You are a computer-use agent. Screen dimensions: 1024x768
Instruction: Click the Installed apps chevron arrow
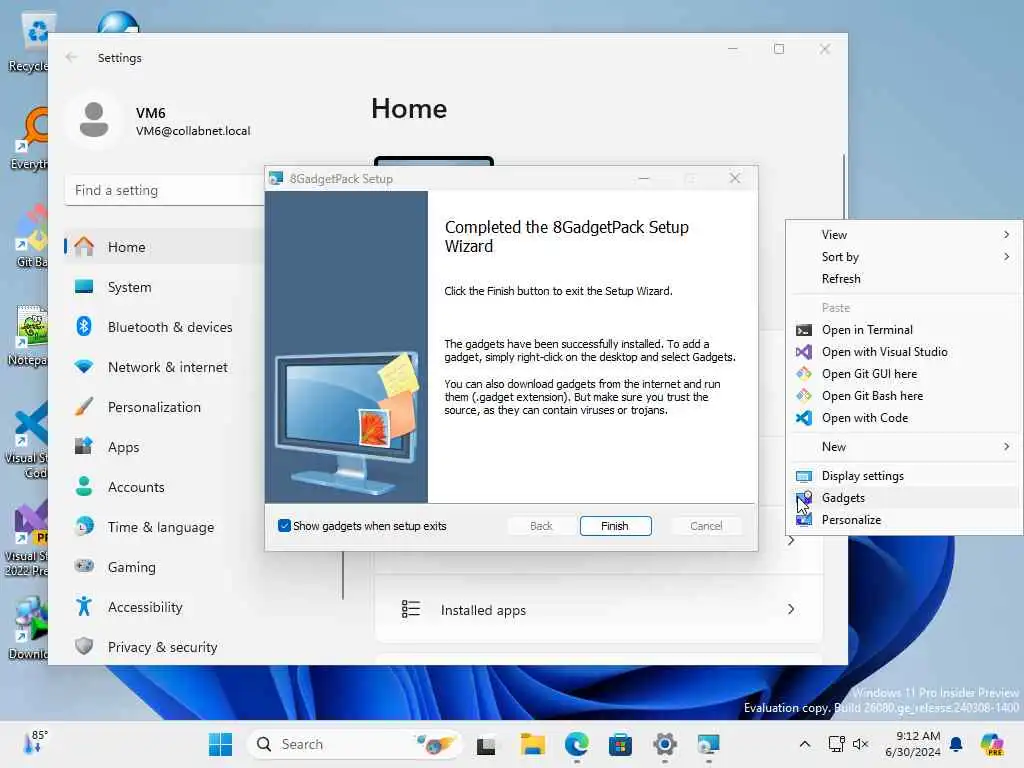click(791, 609)
